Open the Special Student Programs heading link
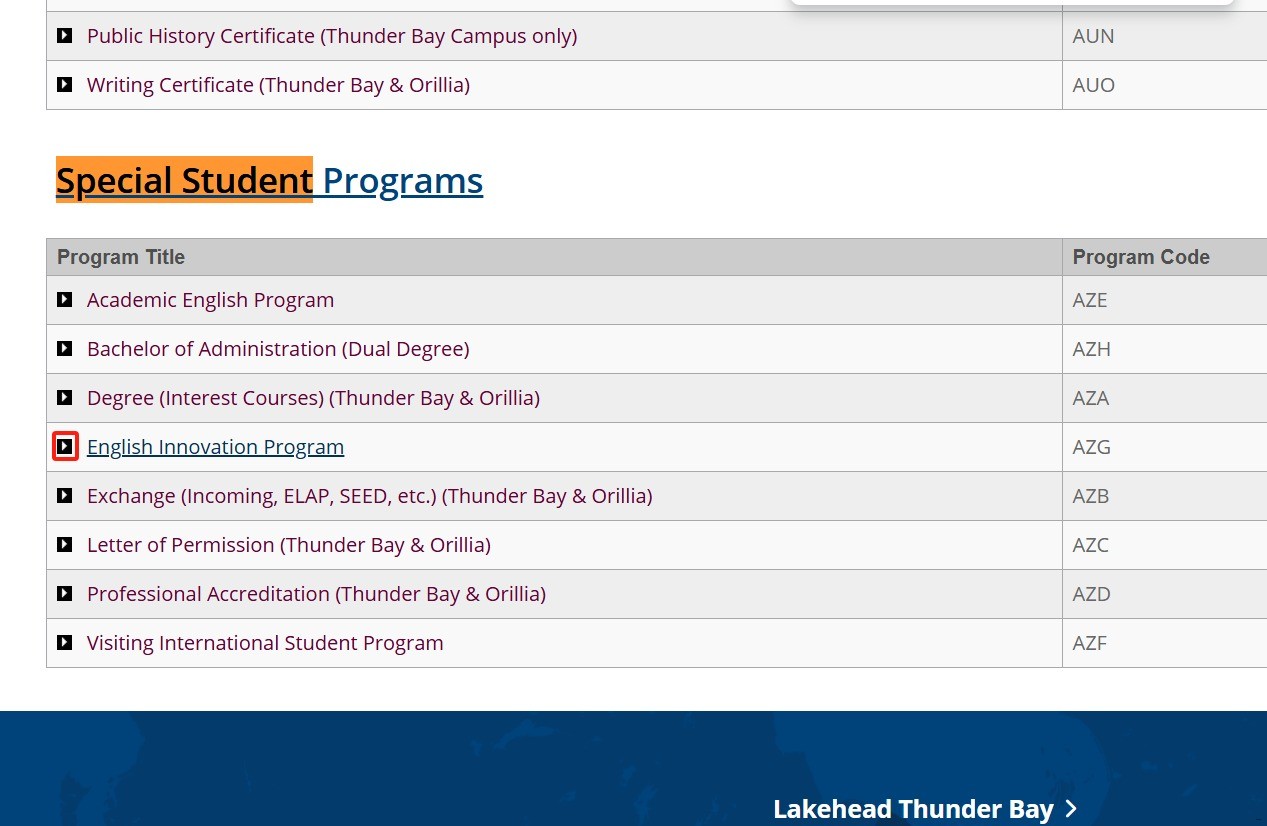Viewport: 1267px width, 826px height. [x=269, y=181]
